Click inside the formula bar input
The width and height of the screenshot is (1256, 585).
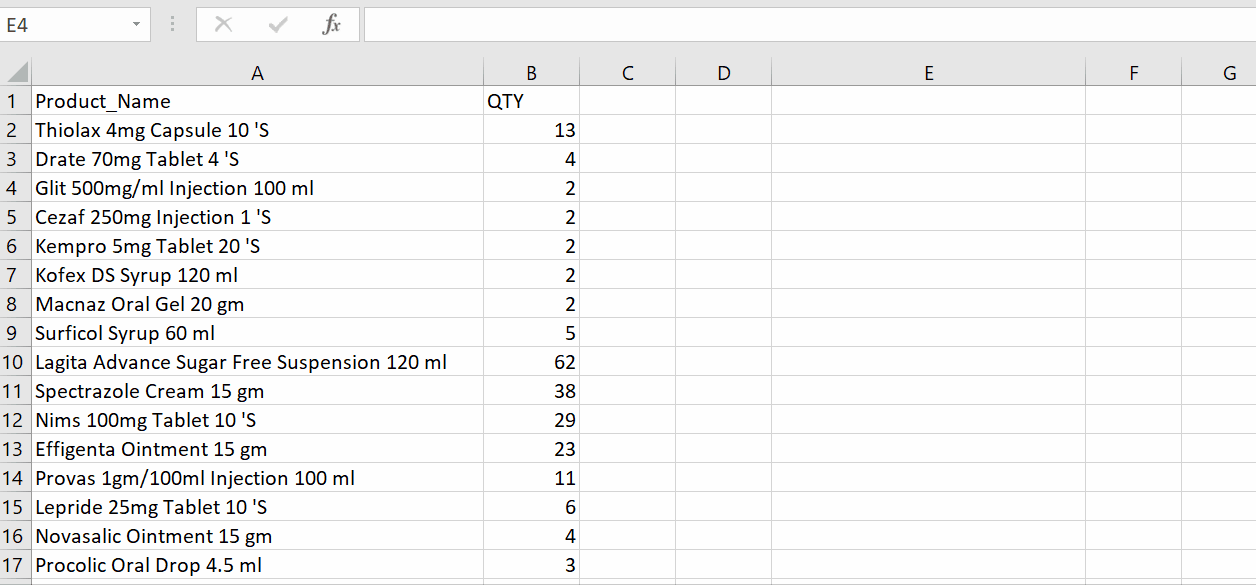(809, 25)
